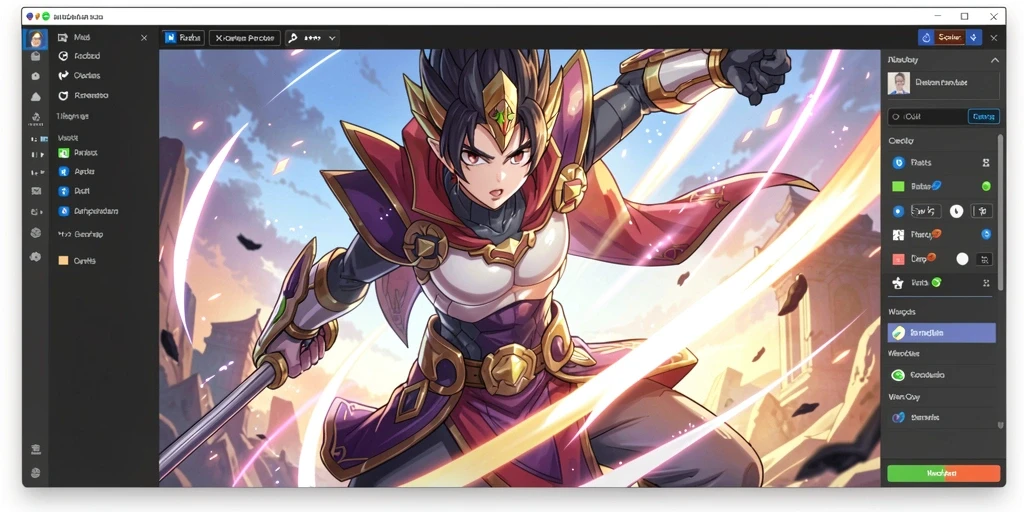Toggle the green circle indicator beside the green square row

click(x=986, y=186)
